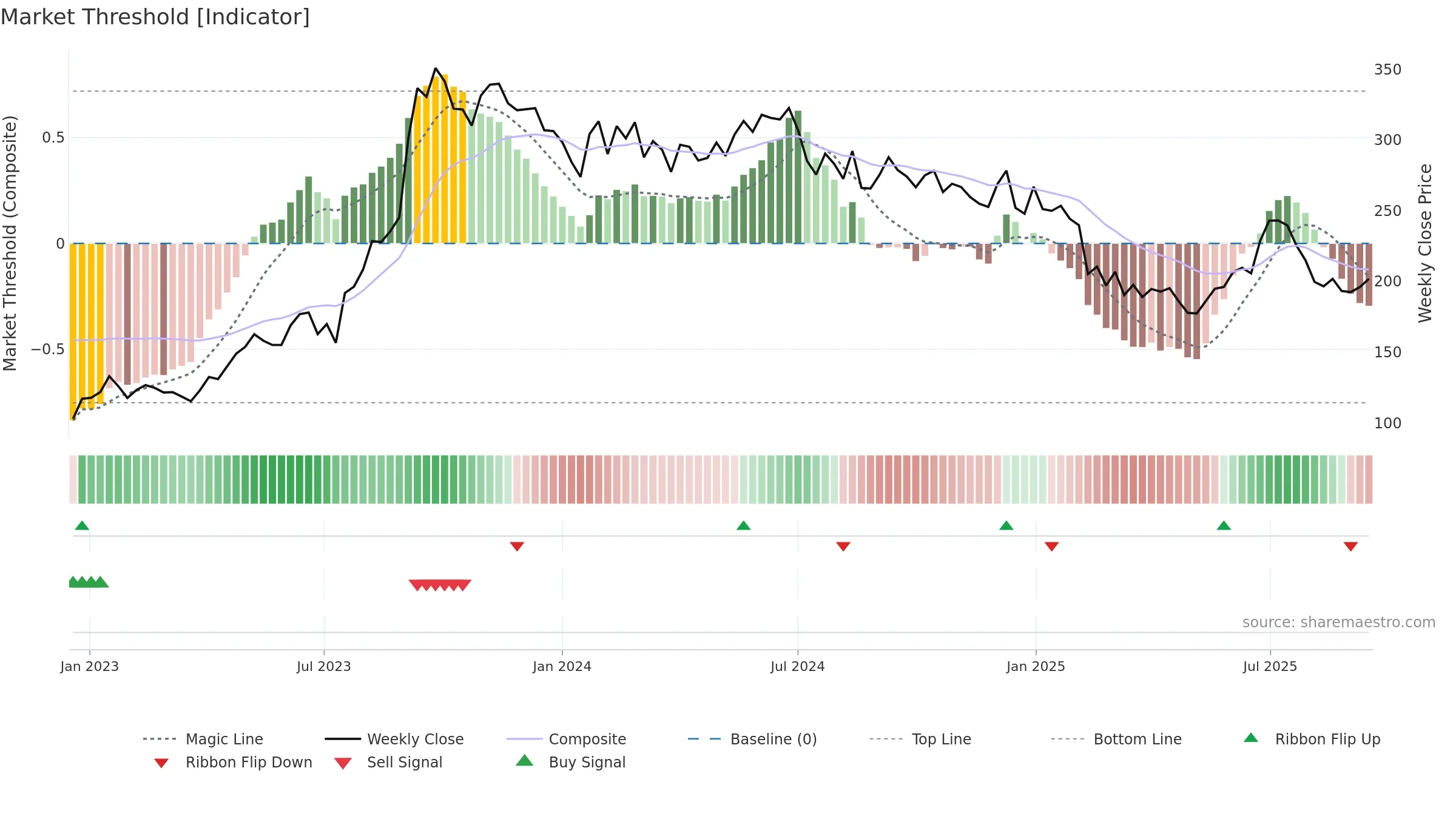Toggle the Top Line legend entry
Viewport: 1456px width, 819px height.
(x=920, y=739)
